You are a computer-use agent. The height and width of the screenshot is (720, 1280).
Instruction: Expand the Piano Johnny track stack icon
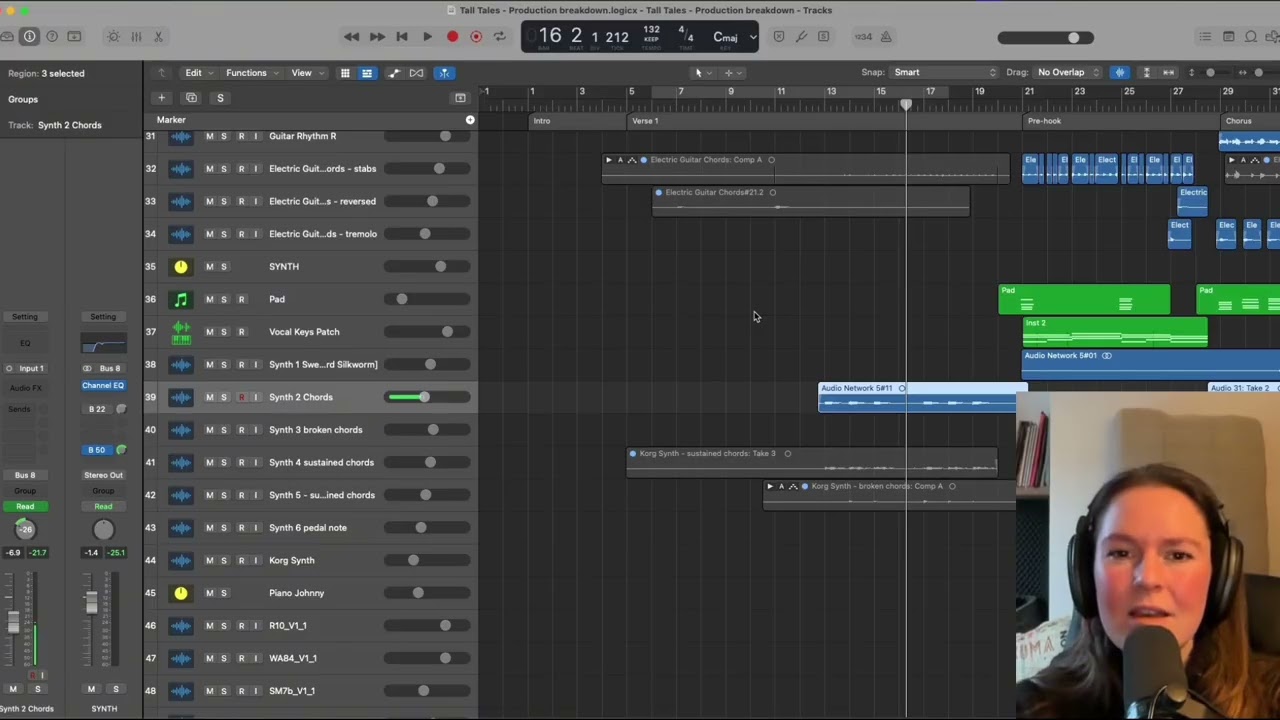tap(180, 593)
